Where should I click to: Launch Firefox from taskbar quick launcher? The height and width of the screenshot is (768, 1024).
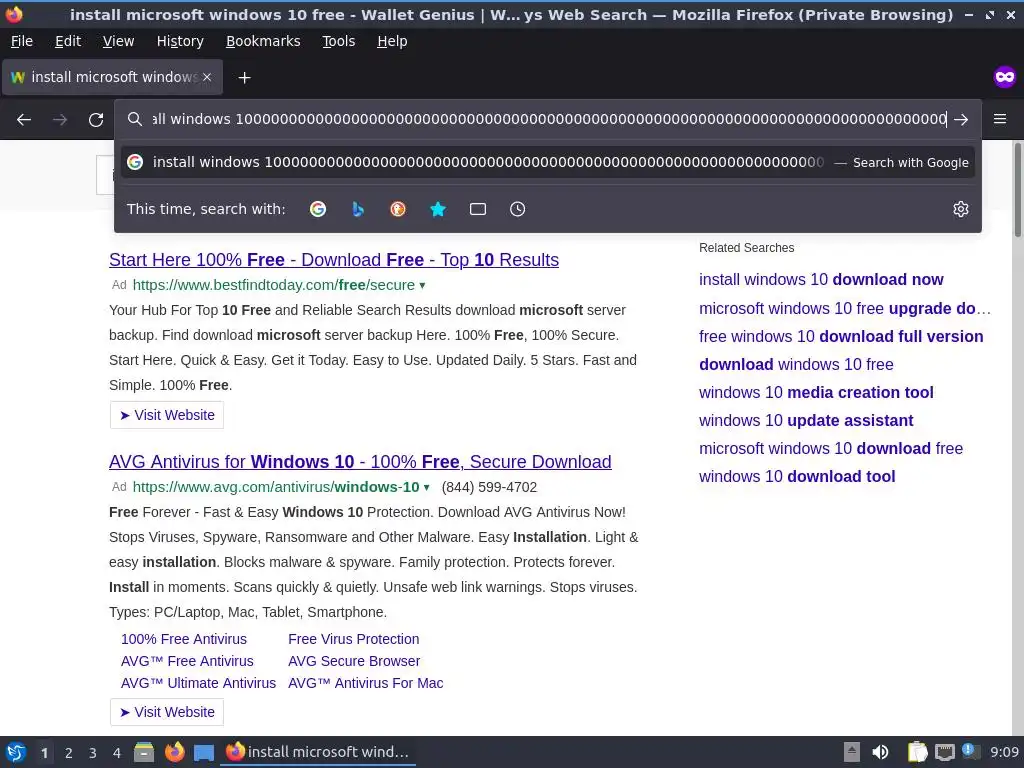coord(174,752)
